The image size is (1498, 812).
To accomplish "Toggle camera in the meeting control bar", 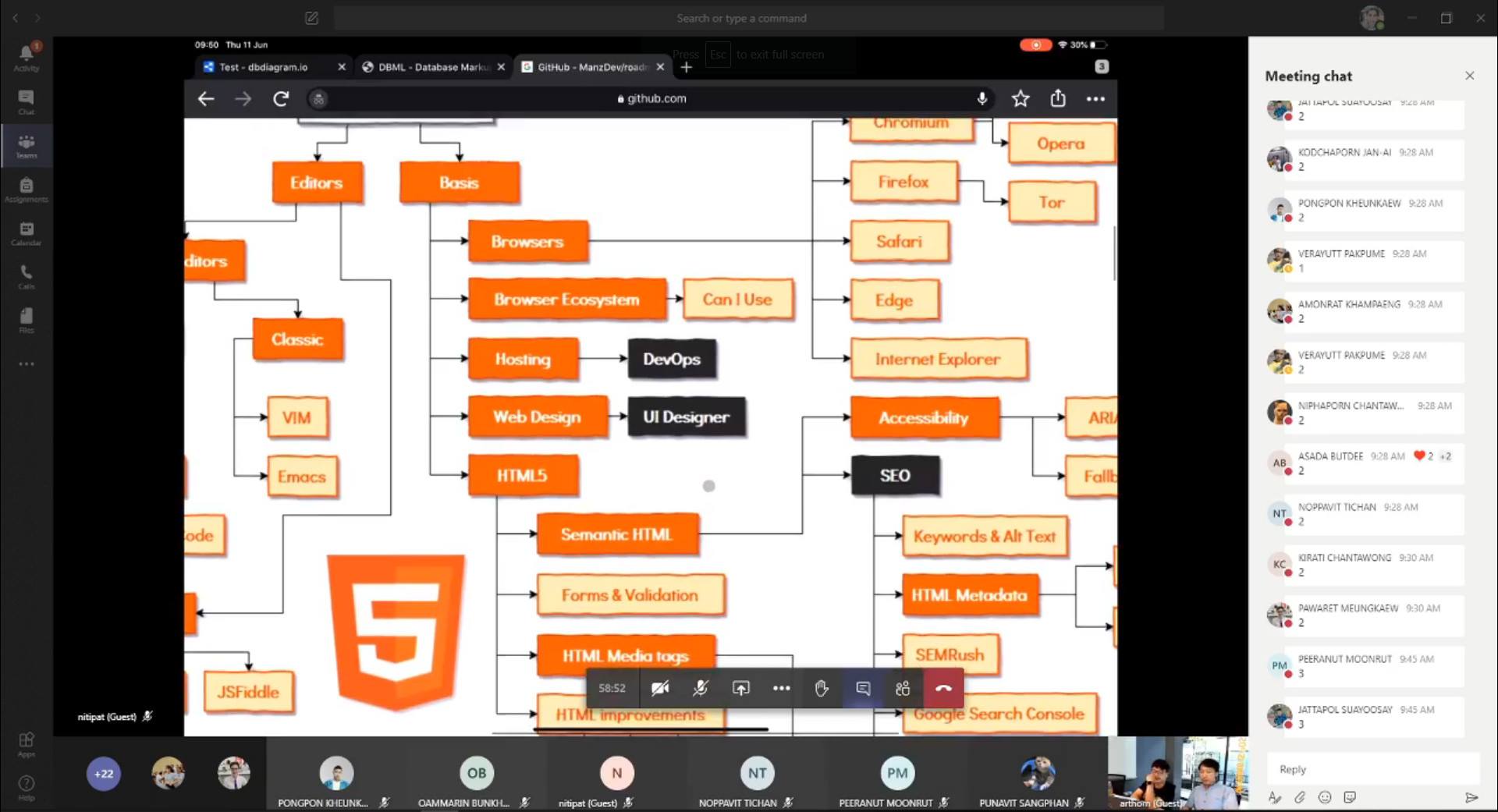I will click(x=660, y=688).
